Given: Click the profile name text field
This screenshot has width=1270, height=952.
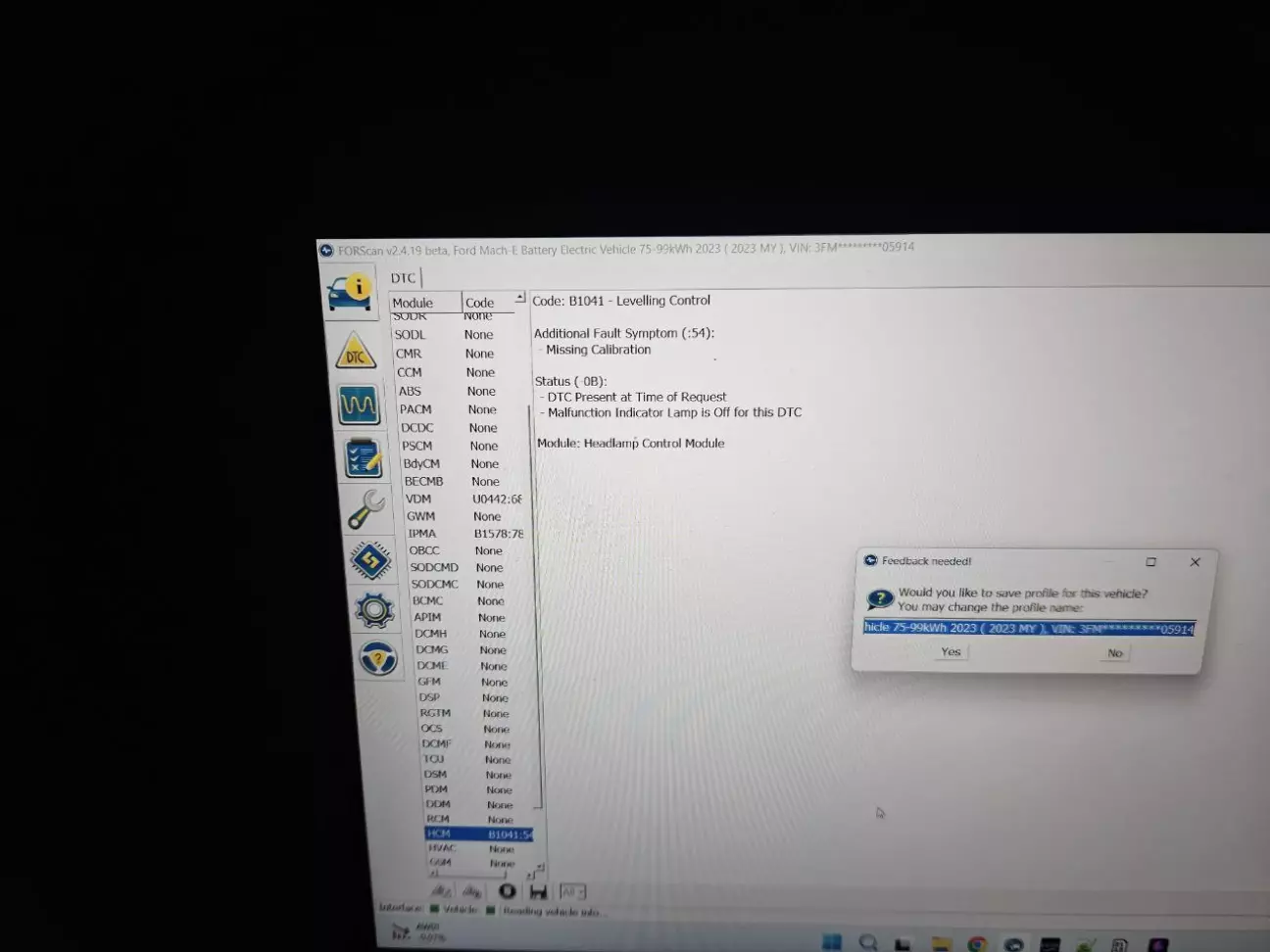Looking at the screenshot, I should (x=1028, y=629).
